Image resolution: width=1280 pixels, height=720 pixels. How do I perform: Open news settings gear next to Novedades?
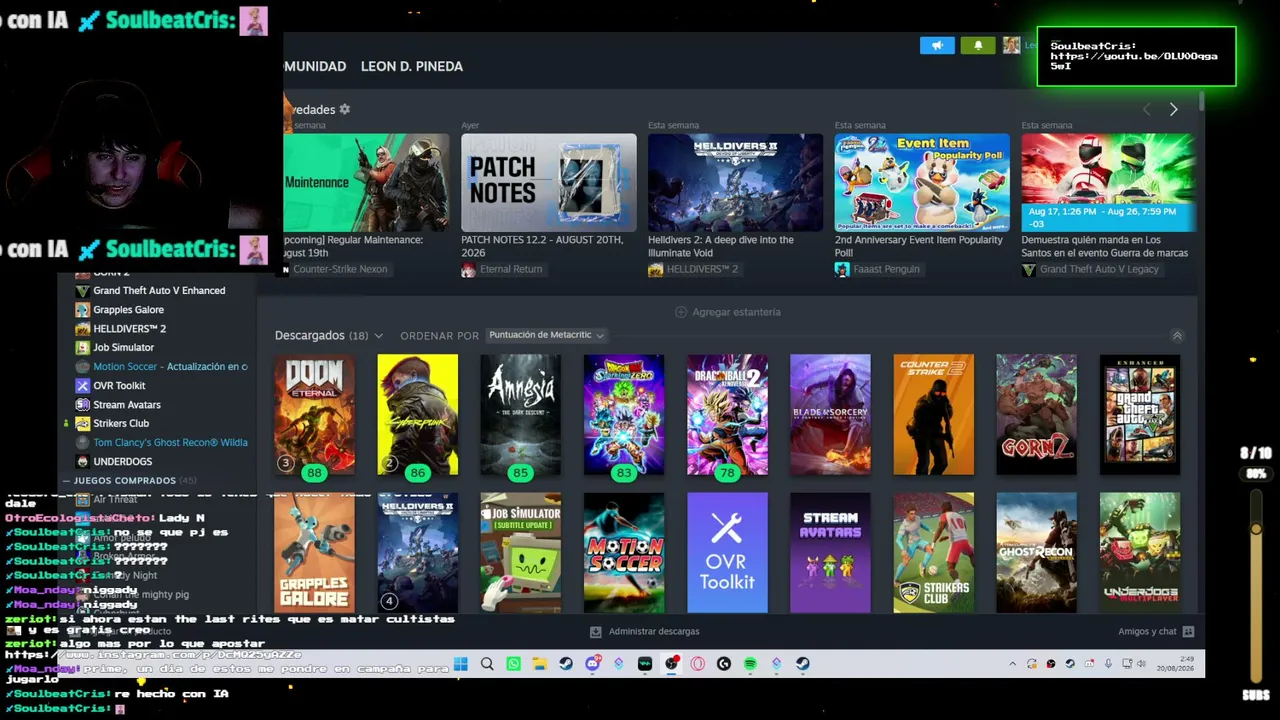345,109
